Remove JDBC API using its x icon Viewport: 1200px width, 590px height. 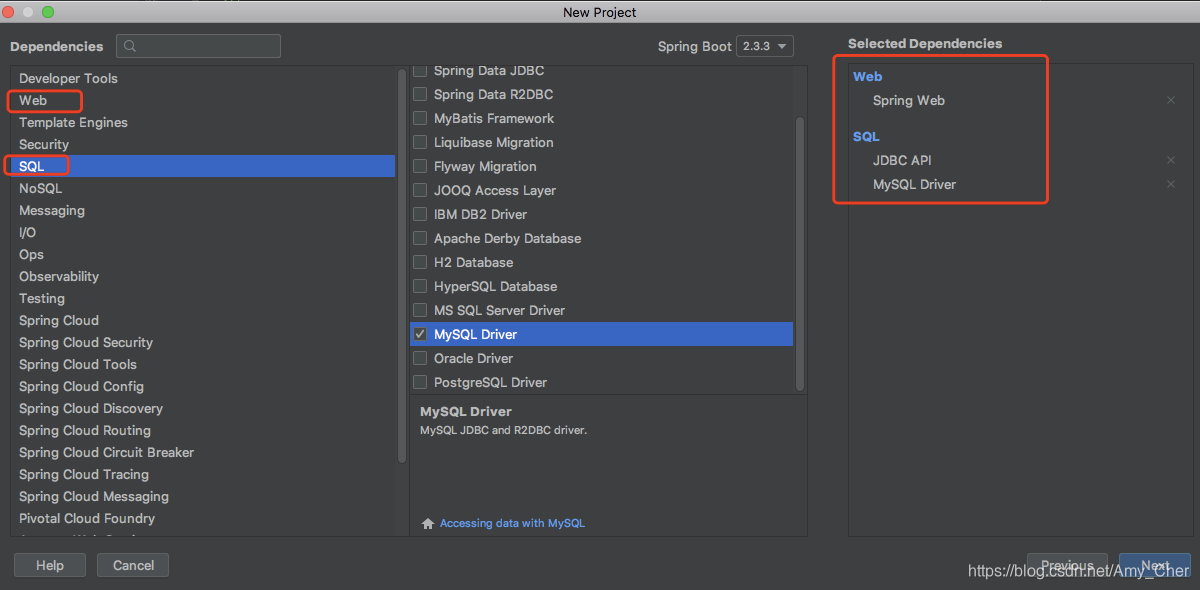1170,160
